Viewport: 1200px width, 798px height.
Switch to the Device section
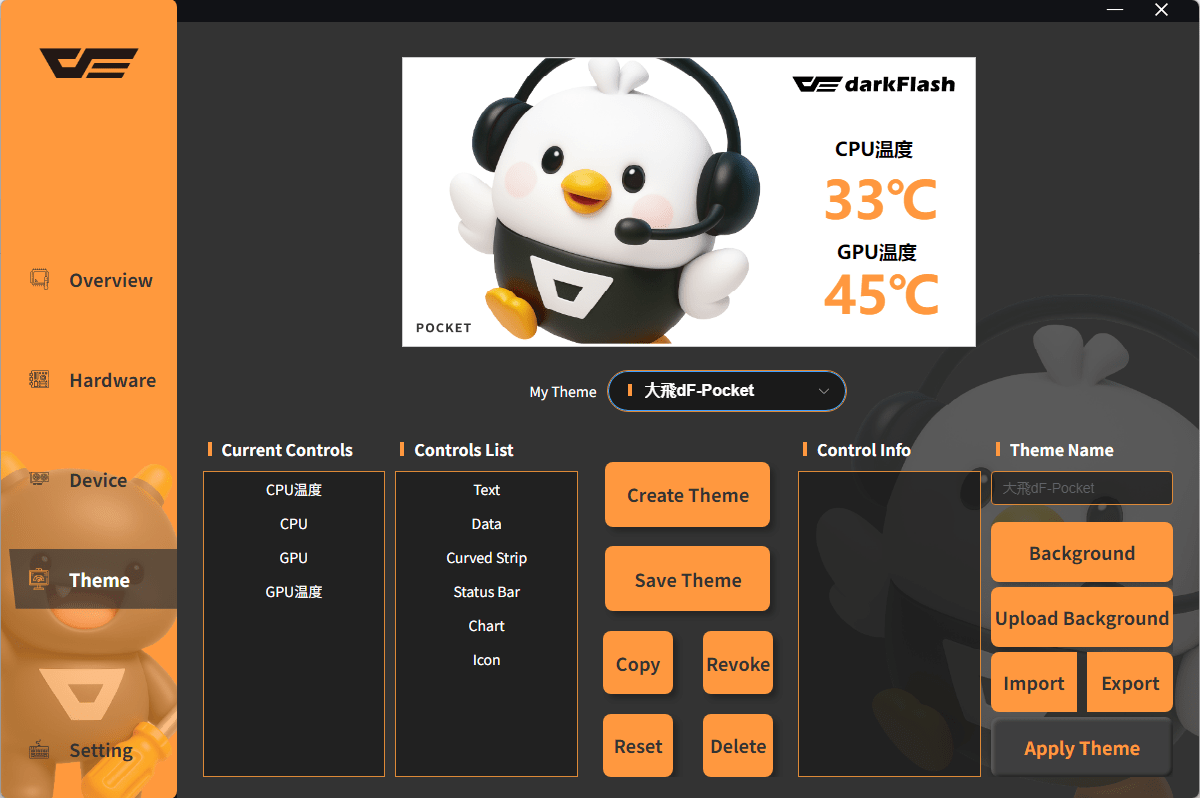click(88, 480)
